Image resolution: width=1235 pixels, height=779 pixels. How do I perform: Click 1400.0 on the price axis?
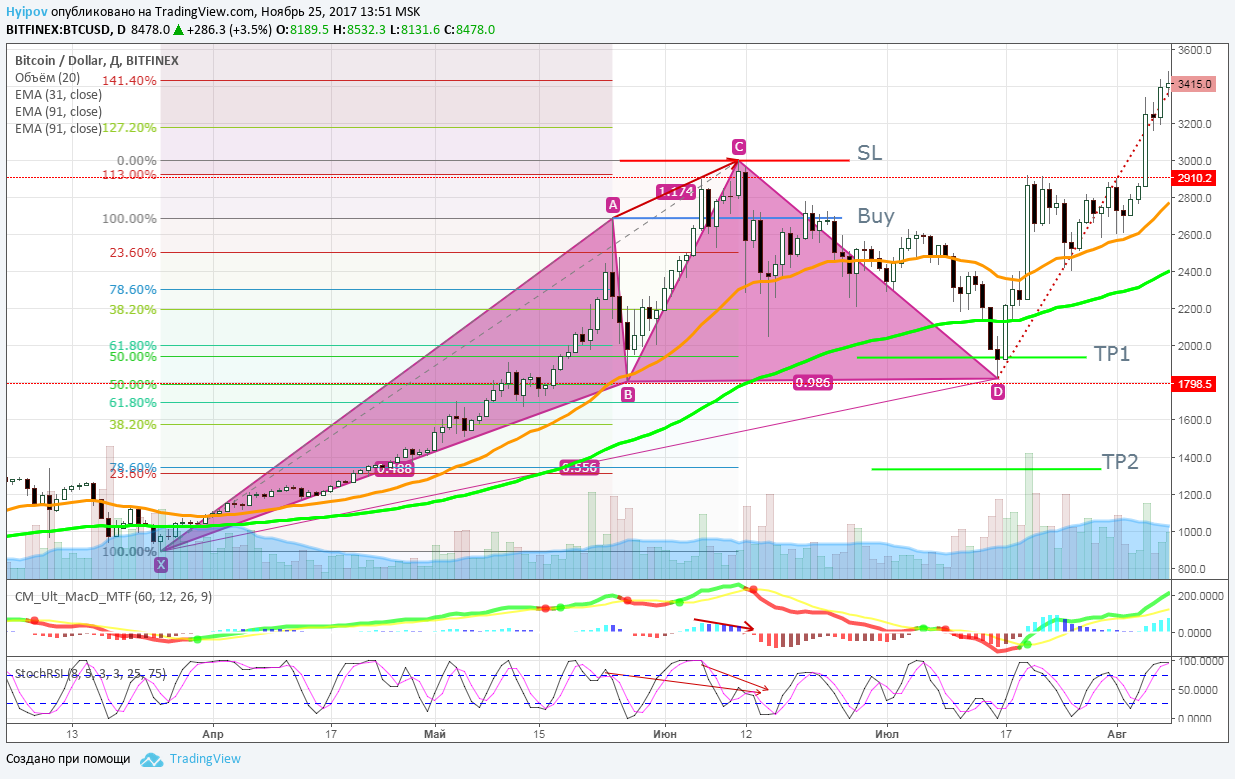pos(1195,458)
